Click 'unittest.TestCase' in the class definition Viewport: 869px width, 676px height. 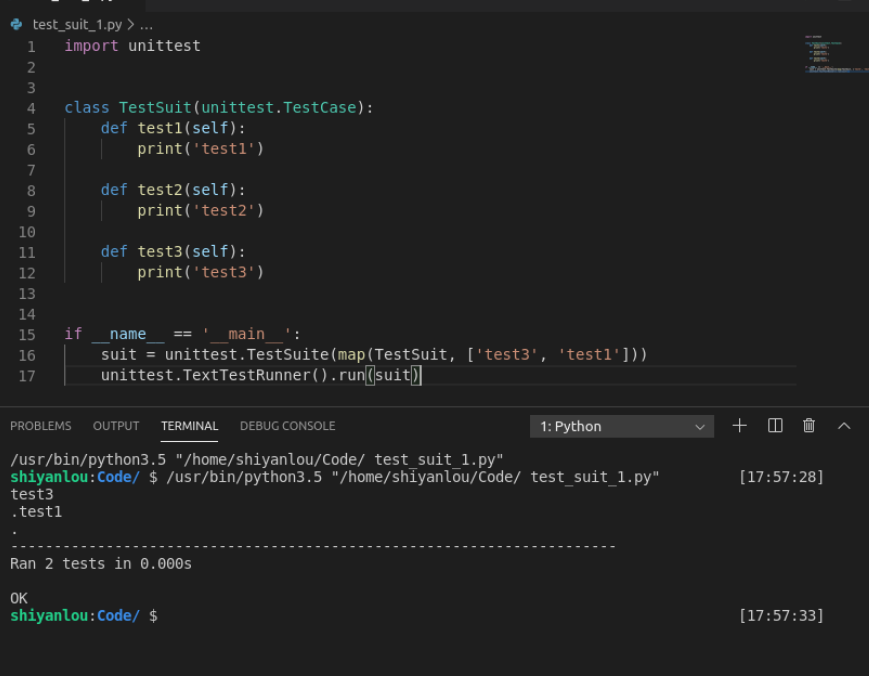click(x=278, y=107)
